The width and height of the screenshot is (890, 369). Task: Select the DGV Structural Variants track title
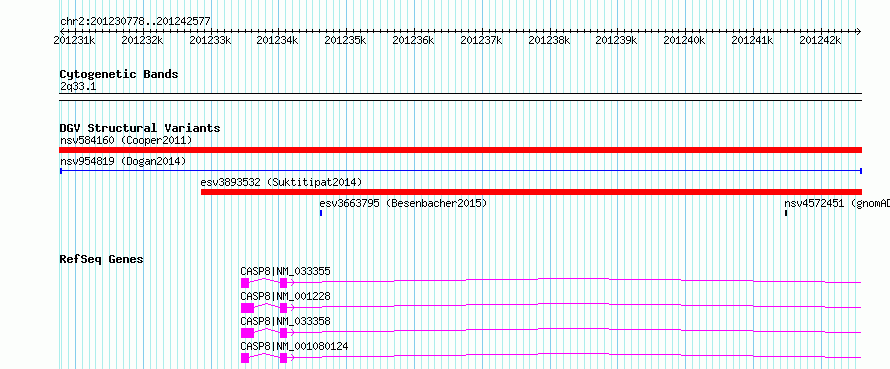click(x=140, y=128)
